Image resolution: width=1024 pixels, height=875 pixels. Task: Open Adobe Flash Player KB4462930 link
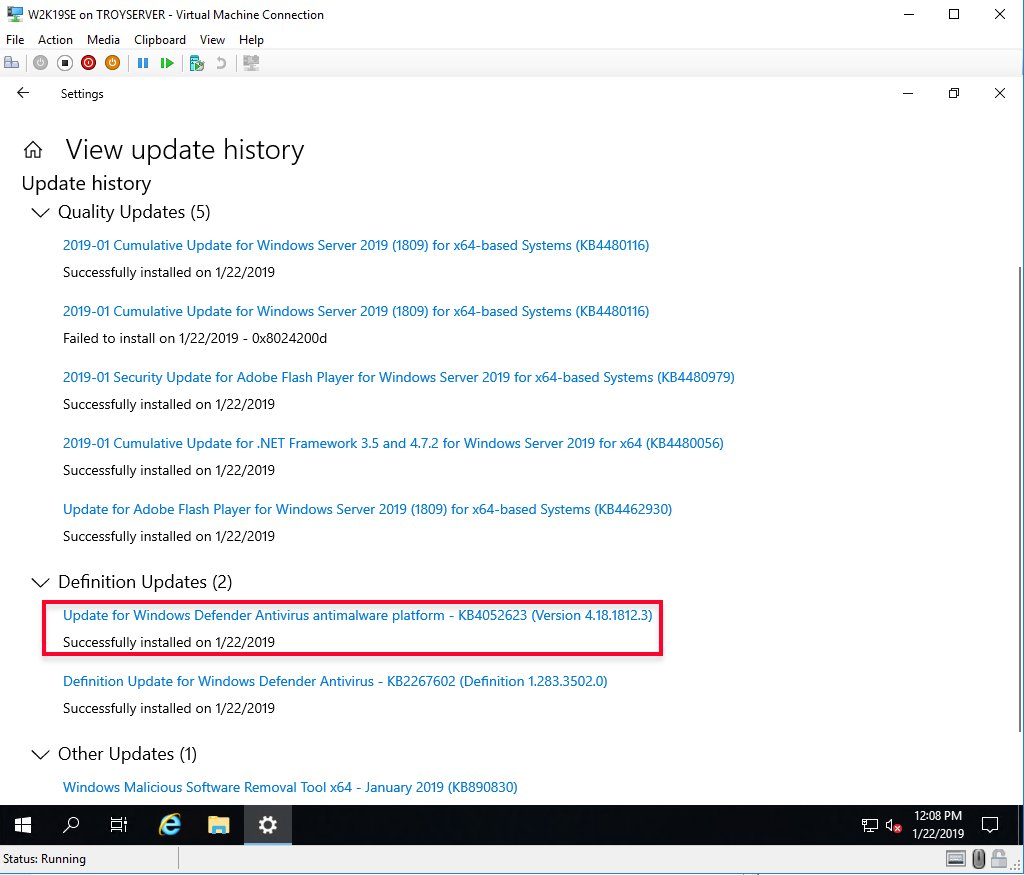[x=367, y=509]
